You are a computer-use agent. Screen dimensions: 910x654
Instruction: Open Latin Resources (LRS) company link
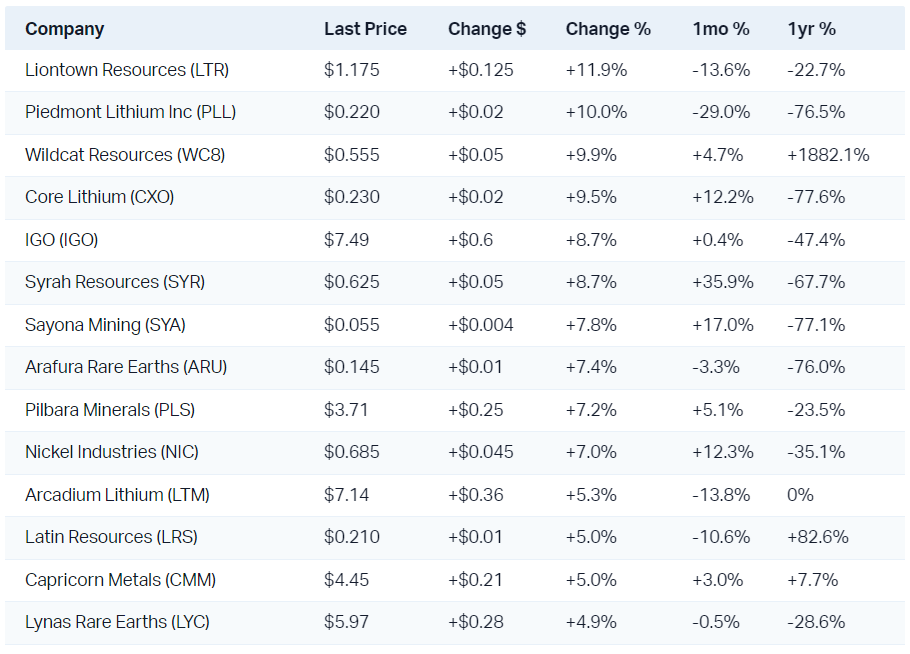pyautogui.click(x=112, y=537)
